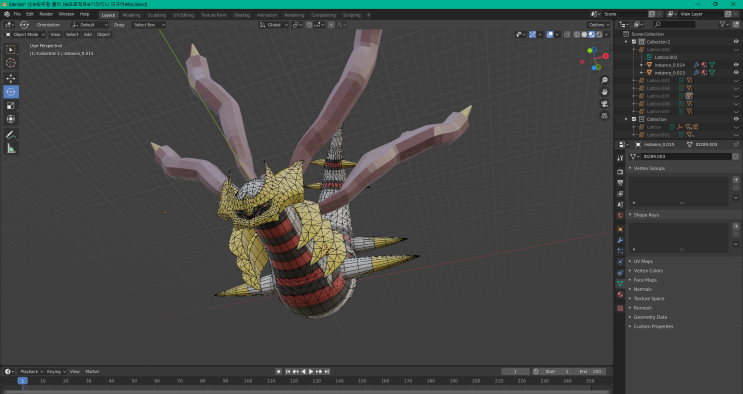Open the View Layer properties tab icon
Screen dimensions: 743x394
pyautogui.click(x=620, y=194)
